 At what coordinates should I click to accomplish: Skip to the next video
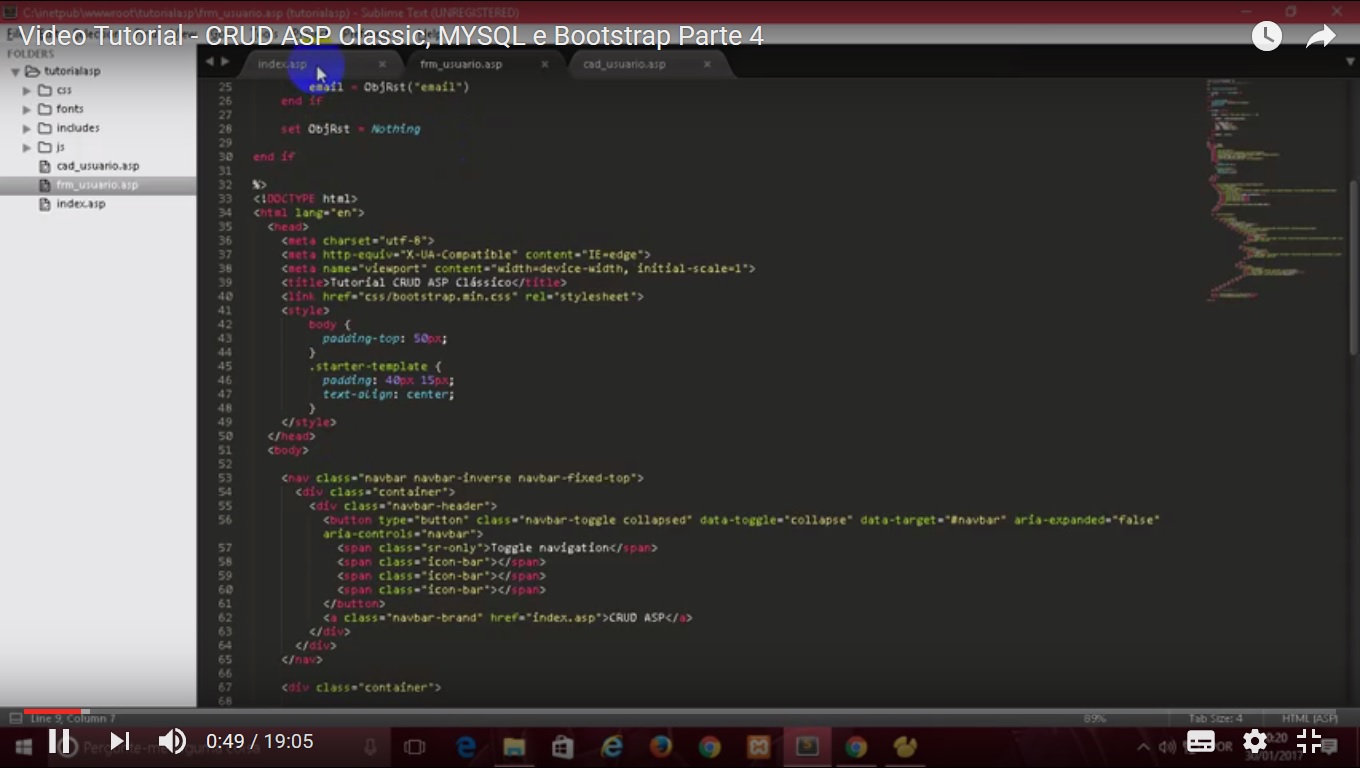119,741
